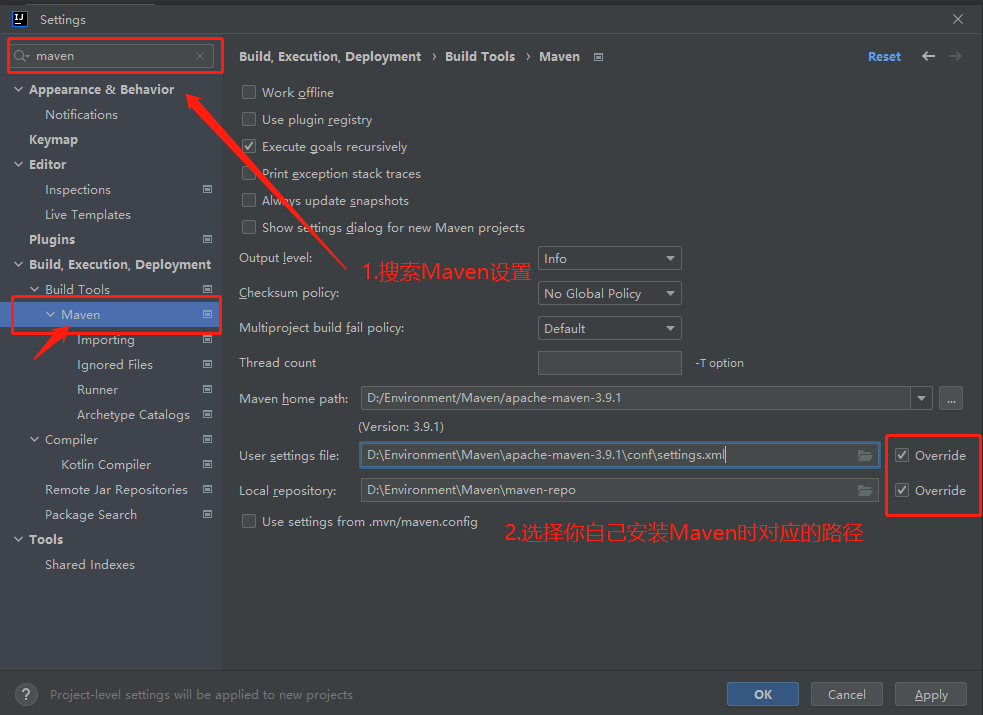Screen dimensions: 983x715
Task: Click the project-level icon beside Importing
Action: 208,339
